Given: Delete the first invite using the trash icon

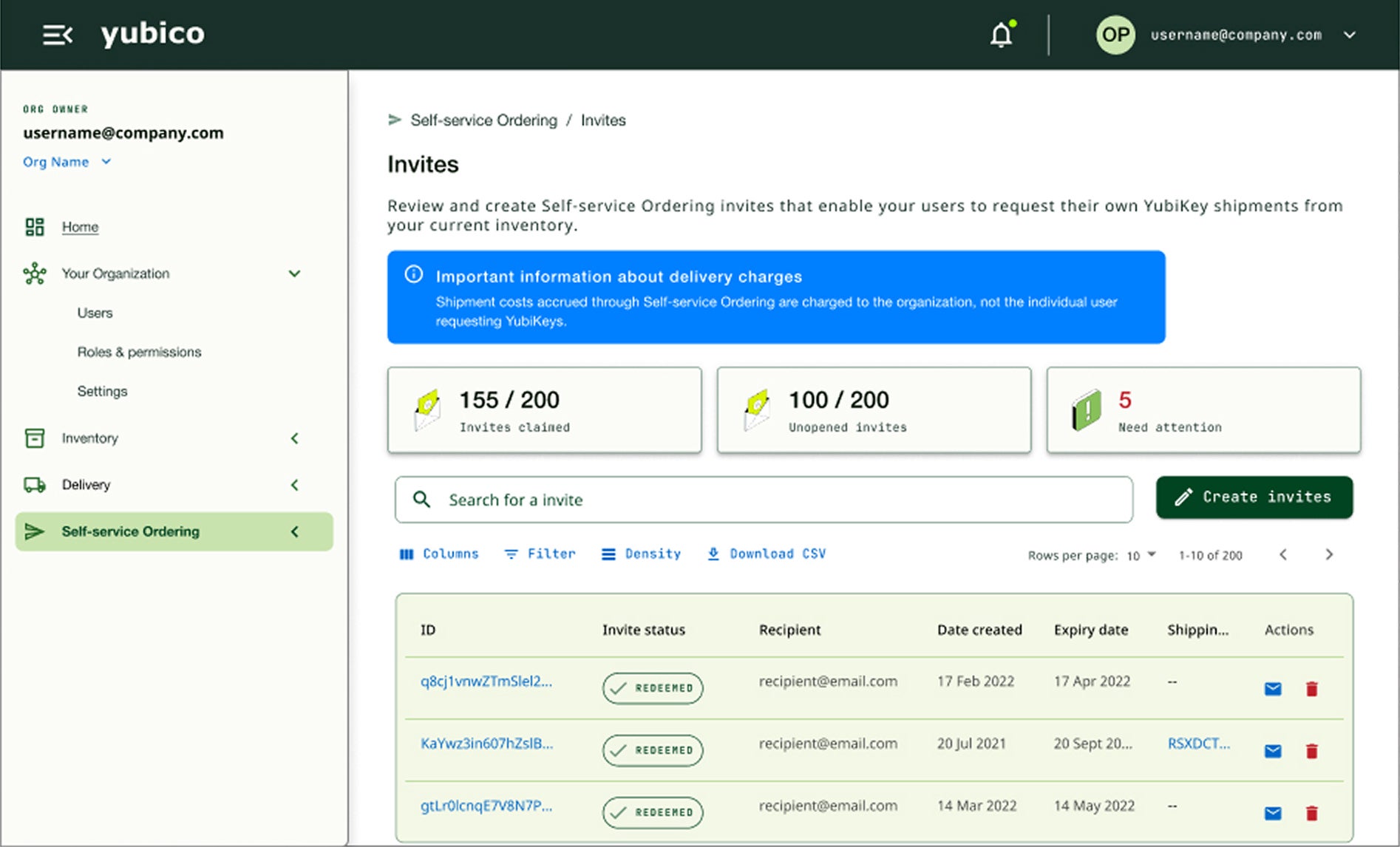Looking at the screenshot, I should click(x=1311, y=689).
